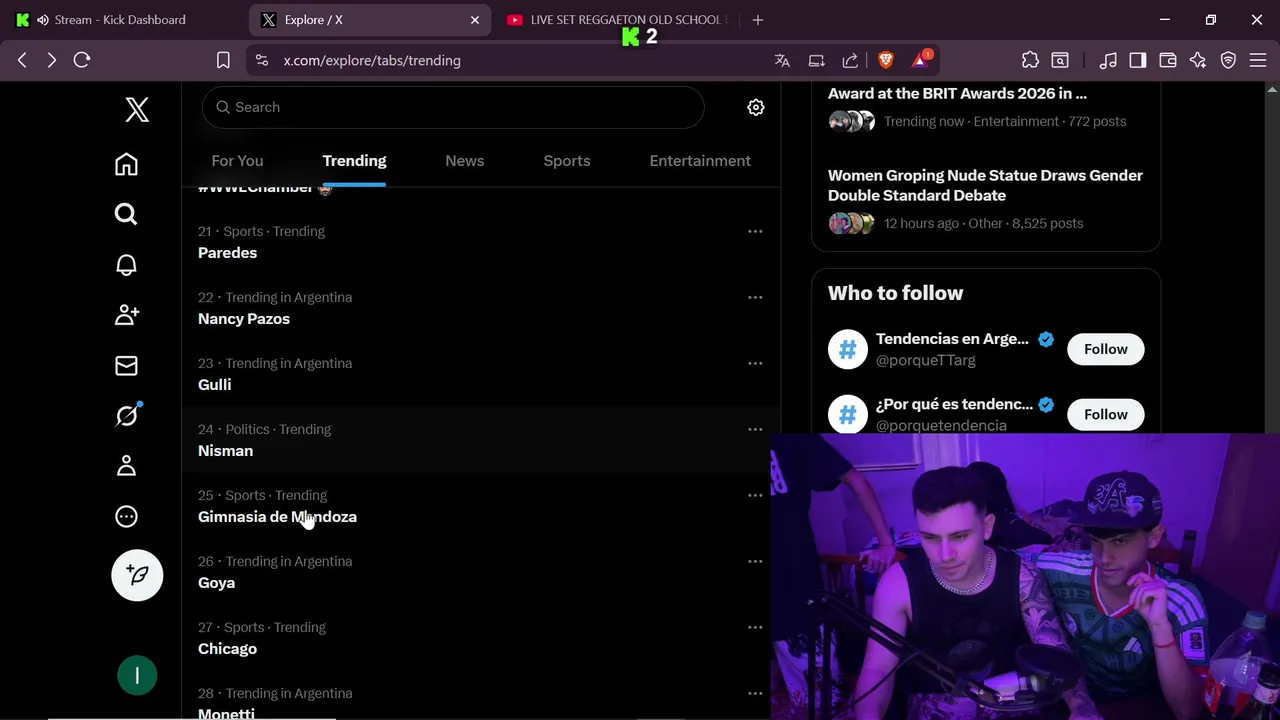Switch to Stream - Kick Dashboard tab

pyautogui.click(x=120, y=20)
